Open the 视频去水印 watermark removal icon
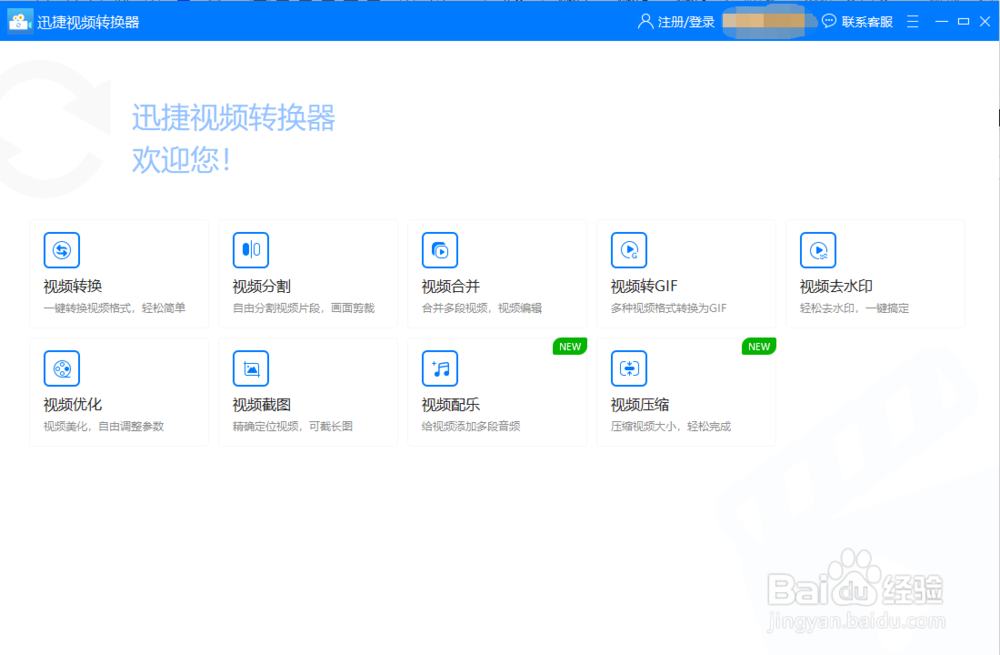Viewport: 1000px width, 655px height. 818,250
